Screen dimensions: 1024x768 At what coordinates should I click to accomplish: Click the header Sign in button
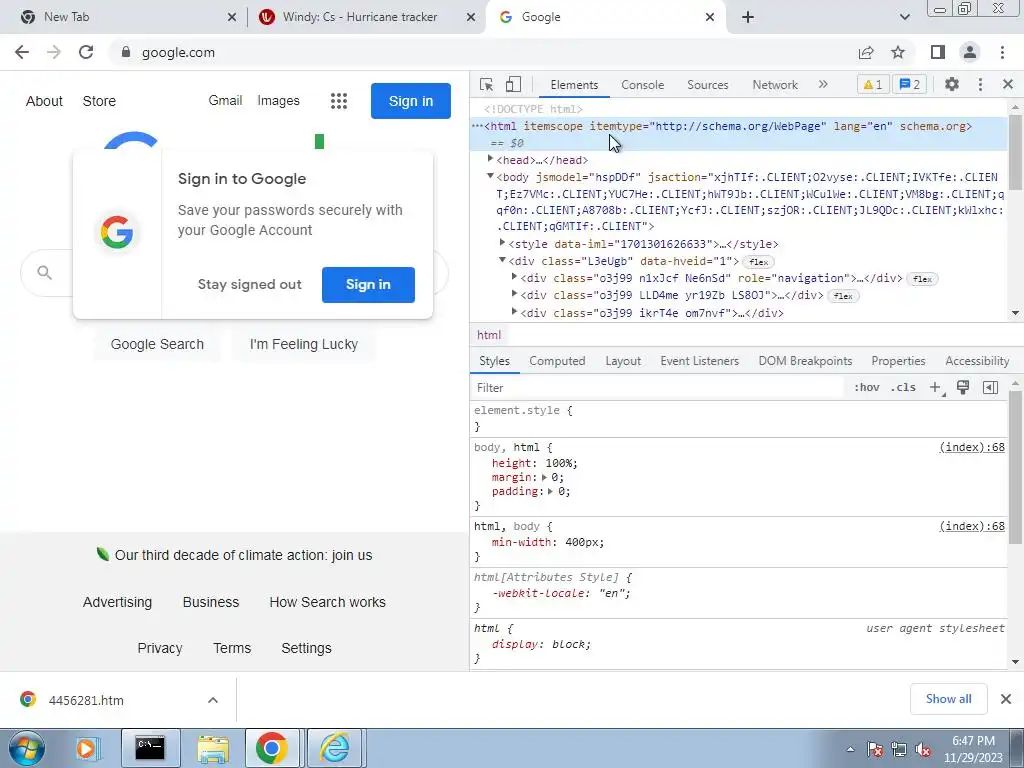pos(411,101)
